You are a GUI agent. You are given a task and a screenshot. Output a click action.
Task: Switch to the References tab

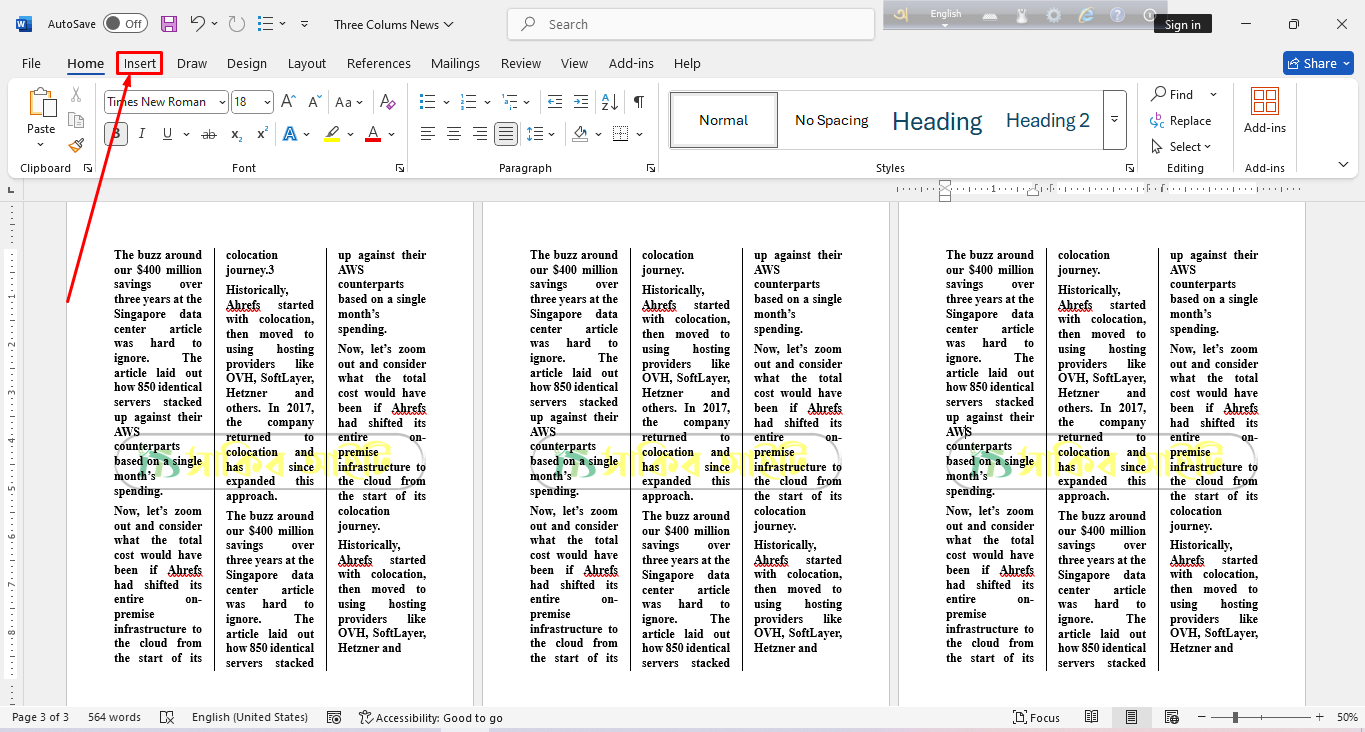[378, 63]
